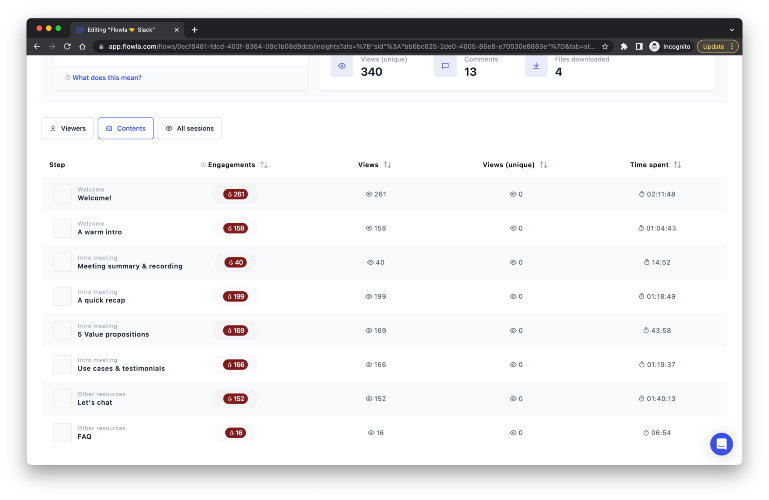
Task: Click the 5 Value propositions thumbnail
Action: [62, 330]
